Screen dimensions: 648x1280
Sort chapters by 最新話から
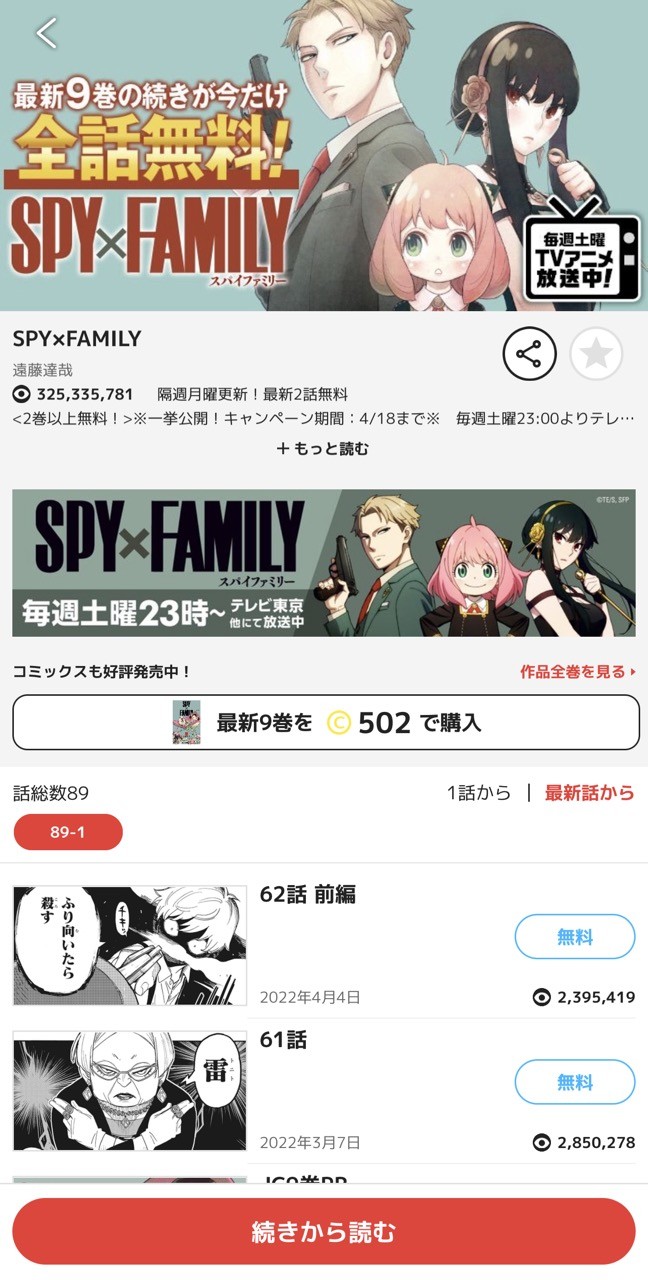[x=590, y=793]
